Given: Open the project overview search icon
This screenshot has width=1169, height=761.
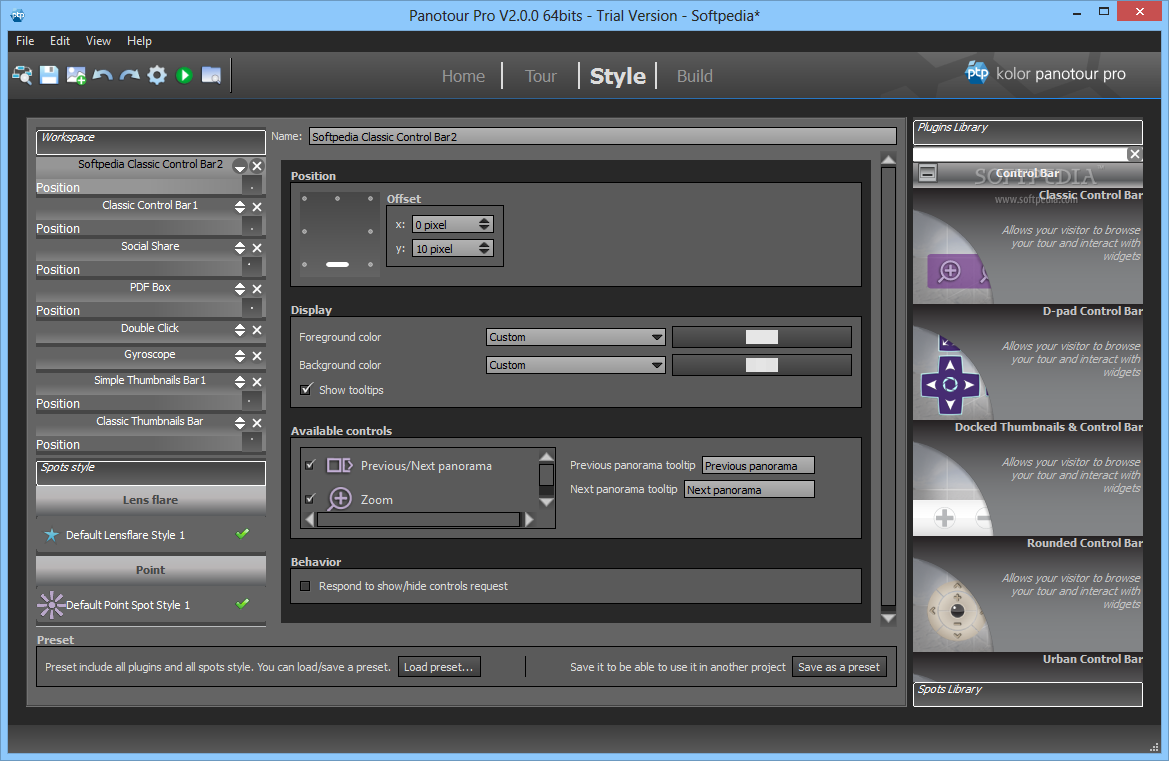Looking at the screenshot, I should click(22, 75).
